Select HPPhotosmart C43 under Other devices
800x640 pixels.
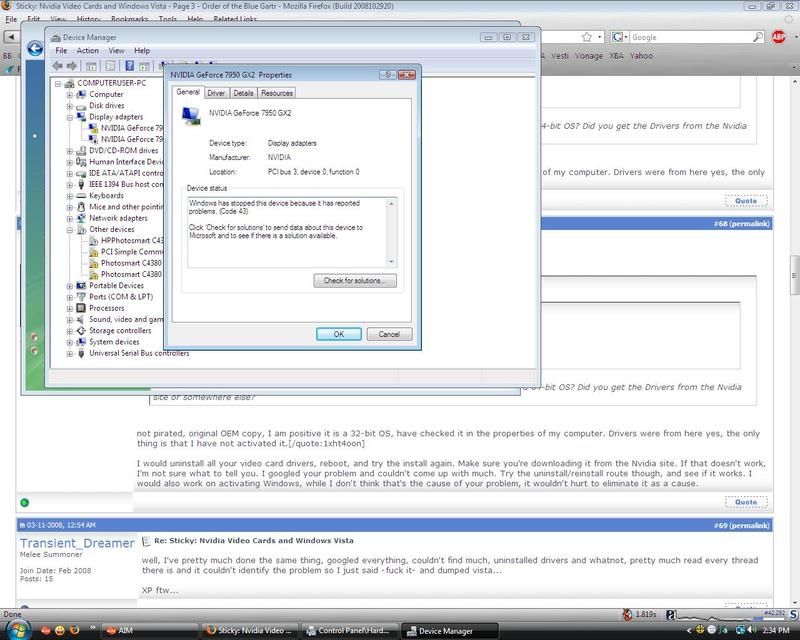(x=127, y=240)
